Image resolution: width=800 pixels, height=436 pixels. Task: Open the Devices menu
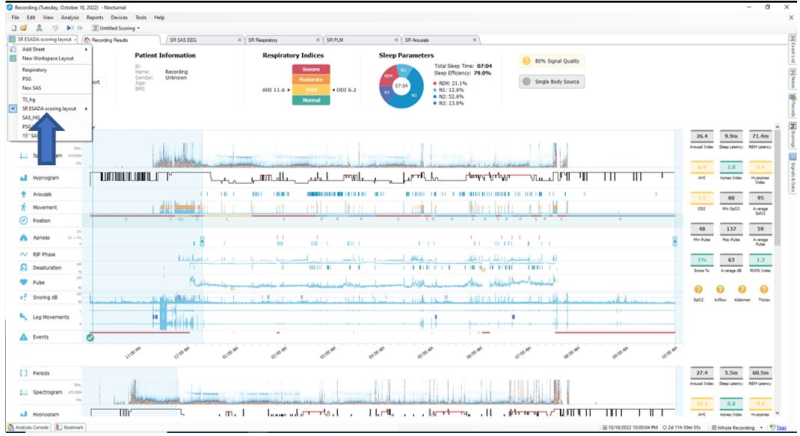(119, 17)
